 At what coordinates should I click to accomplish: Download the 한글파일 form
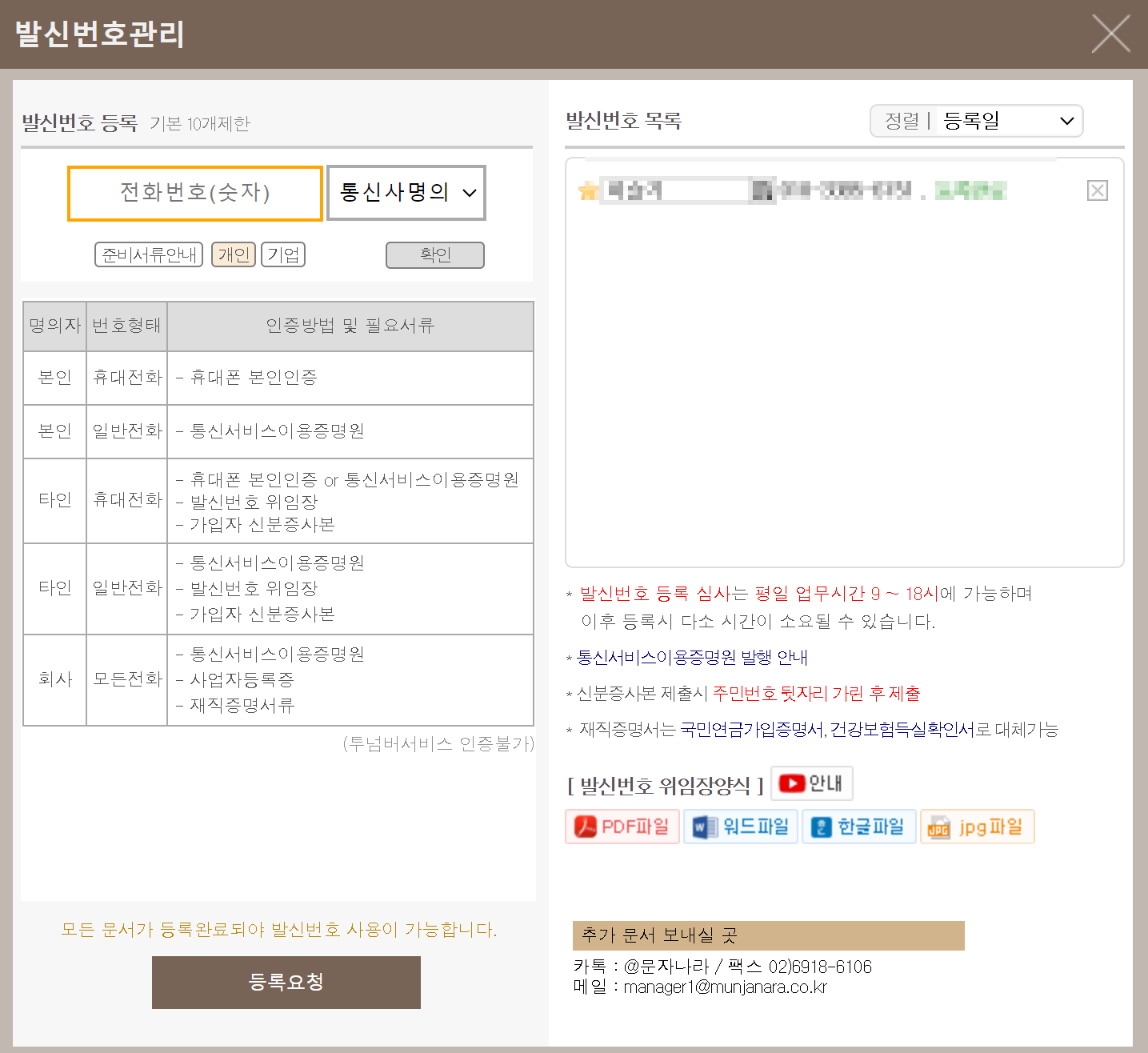pyautogui.click(x=859, y=827)
